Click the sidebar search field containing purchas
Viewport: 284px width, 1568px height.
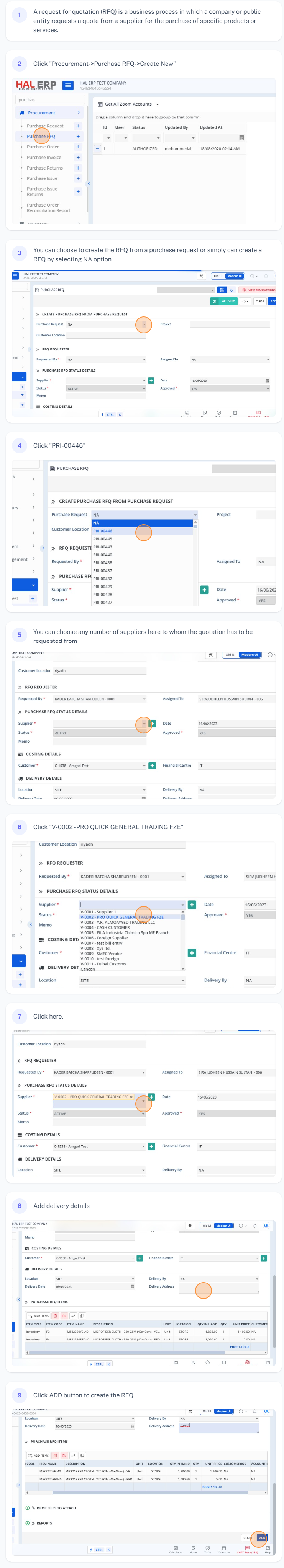click(50, 99)
